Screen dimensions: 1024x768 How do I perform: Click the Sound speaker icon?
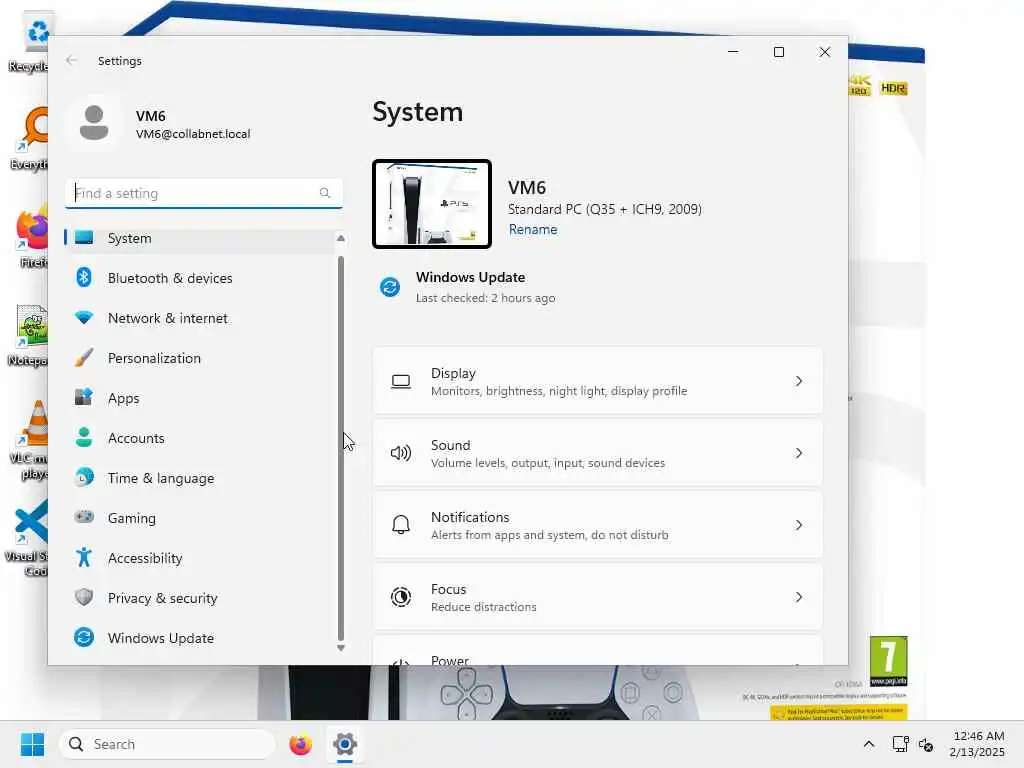pos(401,453)
